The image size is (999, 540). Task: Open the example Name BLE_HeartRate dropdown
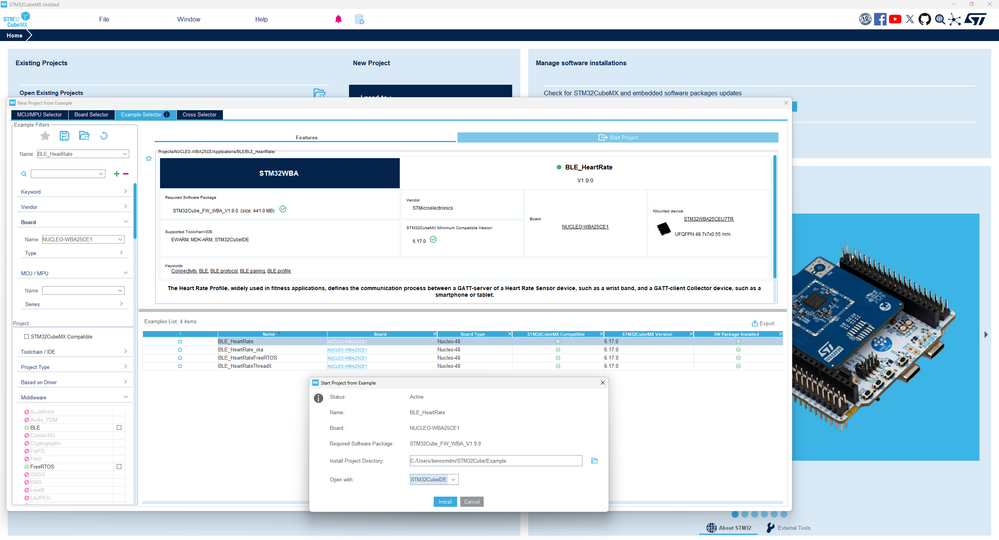tap(124, 154)
